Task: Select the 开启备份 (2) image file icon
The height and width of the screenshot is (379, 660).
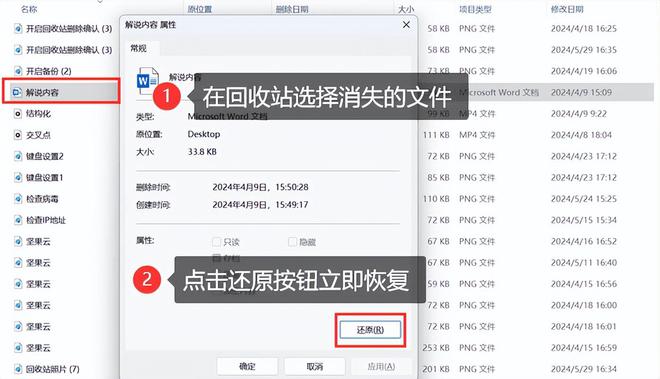Action: pos(18,71)
